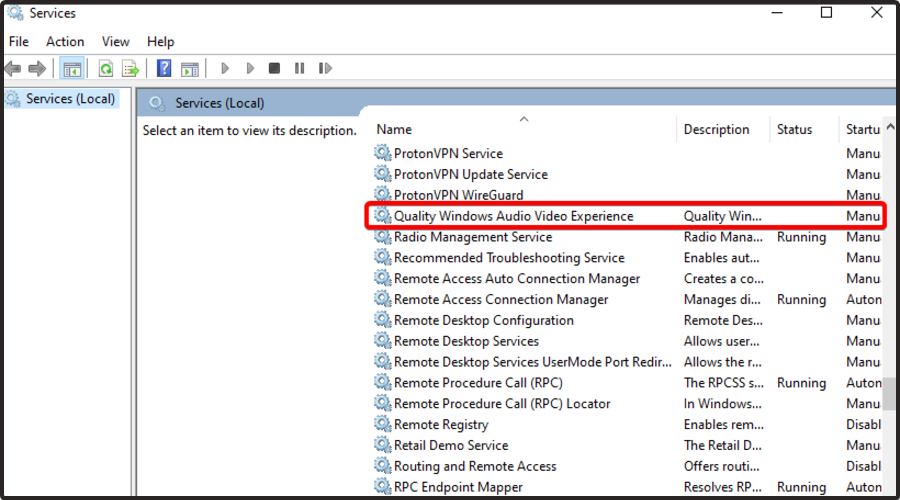Viewport: 900px width, 500px height.
Task: Click the Forward arrow toolbar icon
Action: pos(37,69)
